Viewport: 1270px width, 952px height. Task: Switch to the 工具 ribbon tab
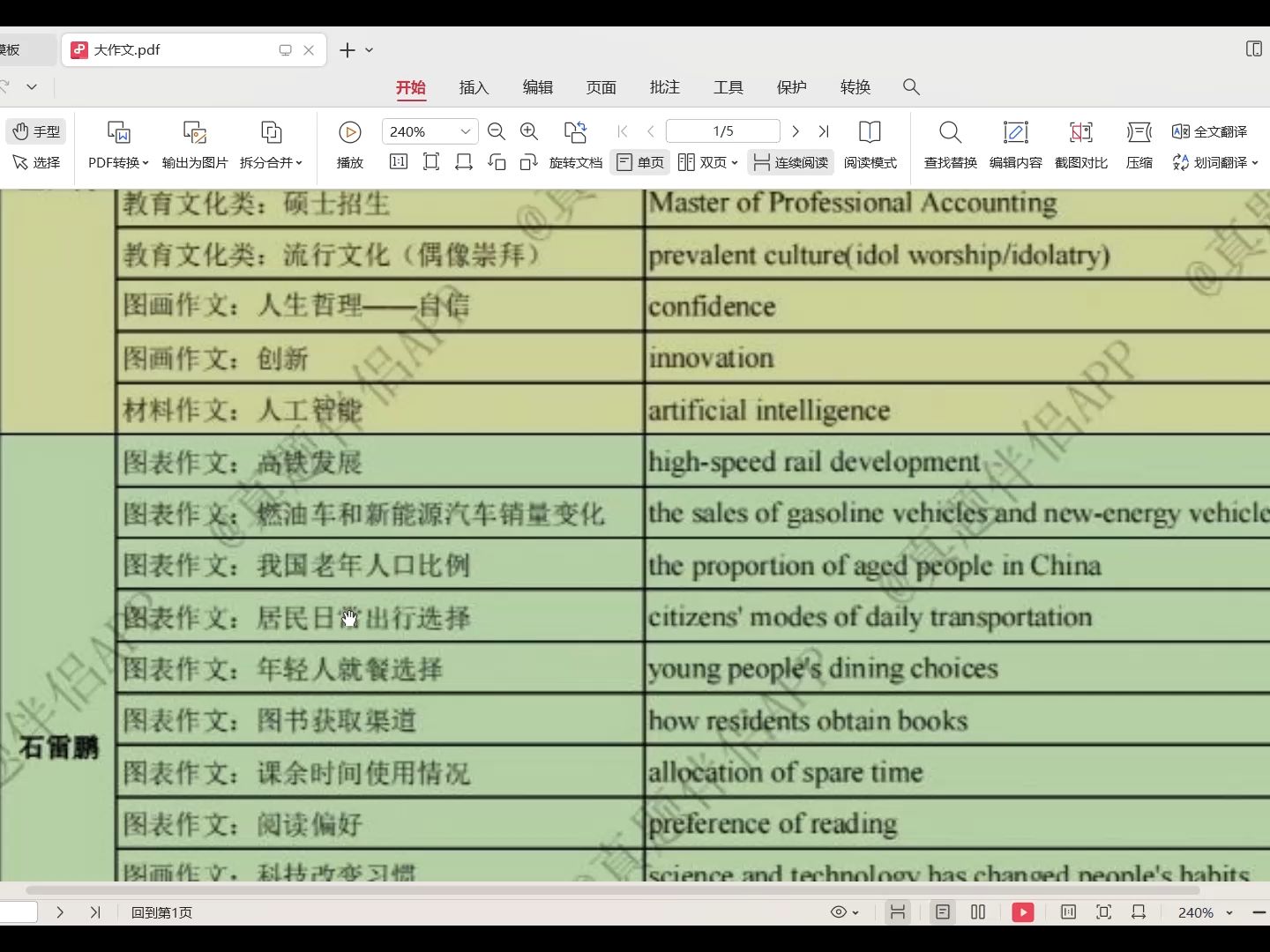728,87
